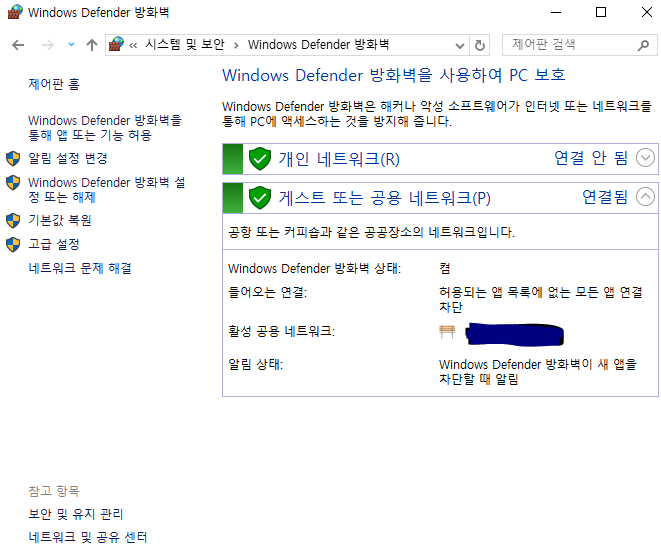This screenshot has width=661, height=557.
Task: Open 네트워크 문제 해결 link
Action: click(80, 268)
